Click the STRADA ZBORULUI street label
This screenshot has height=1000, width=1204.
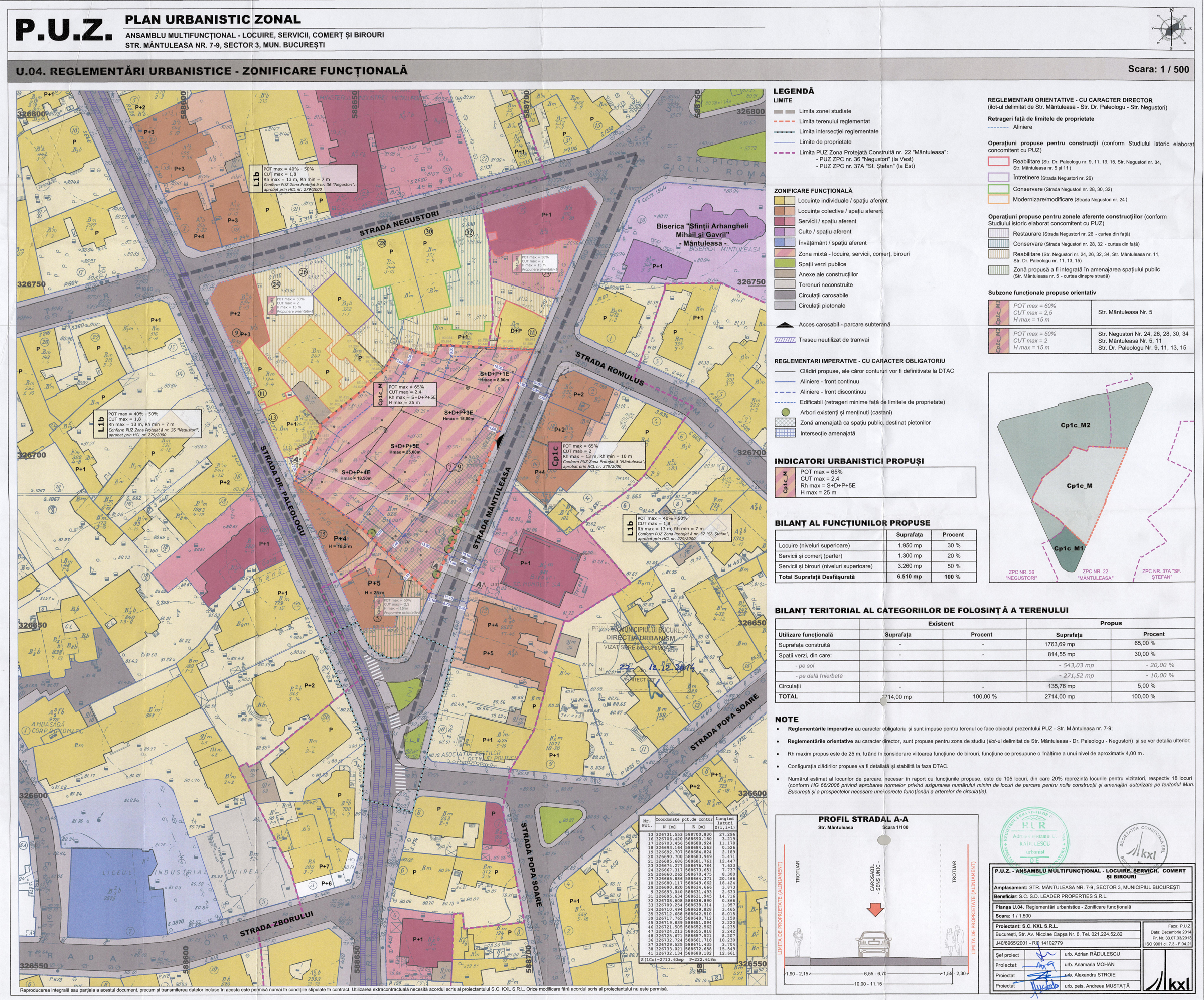(x=277, y=924)
